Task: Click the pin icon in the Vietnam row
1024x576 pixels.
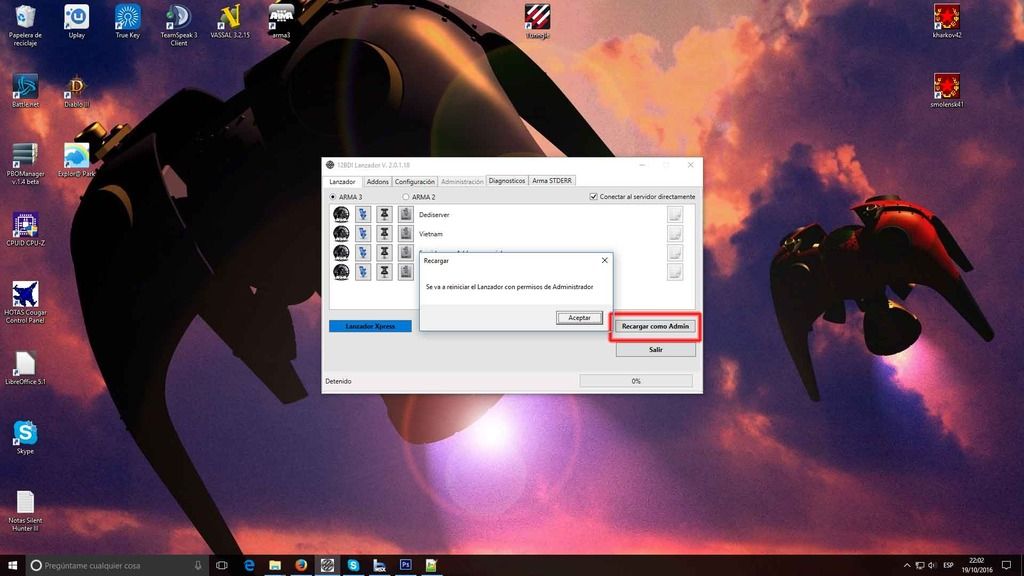Action: [385, 233]
